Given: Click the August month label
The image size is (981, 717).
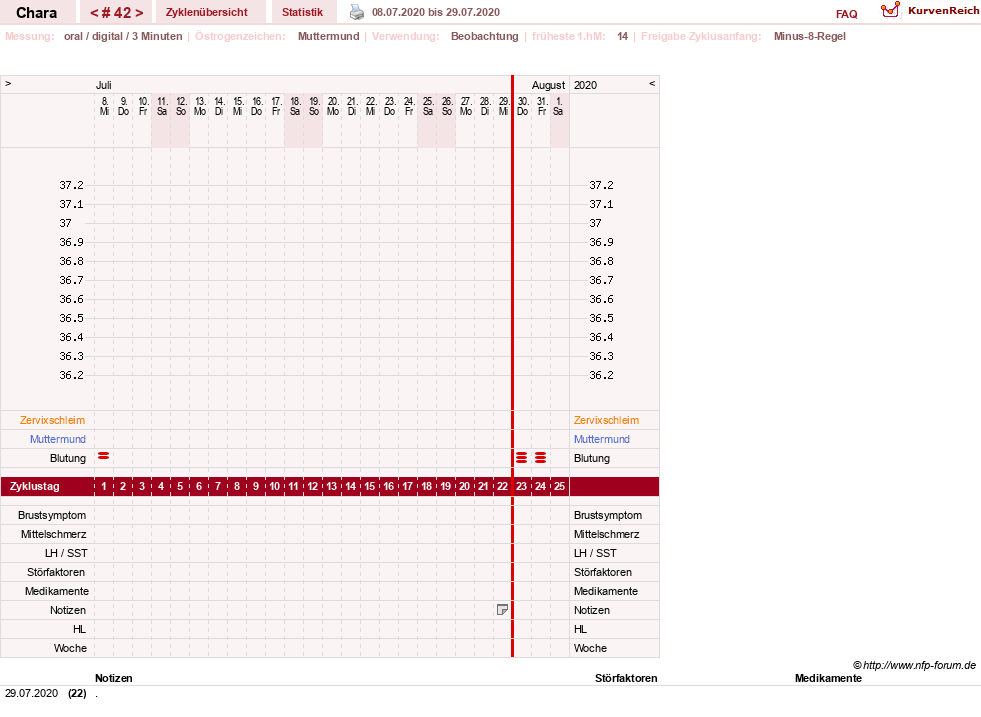Looking at the screenshot, I should pos(548,85).
